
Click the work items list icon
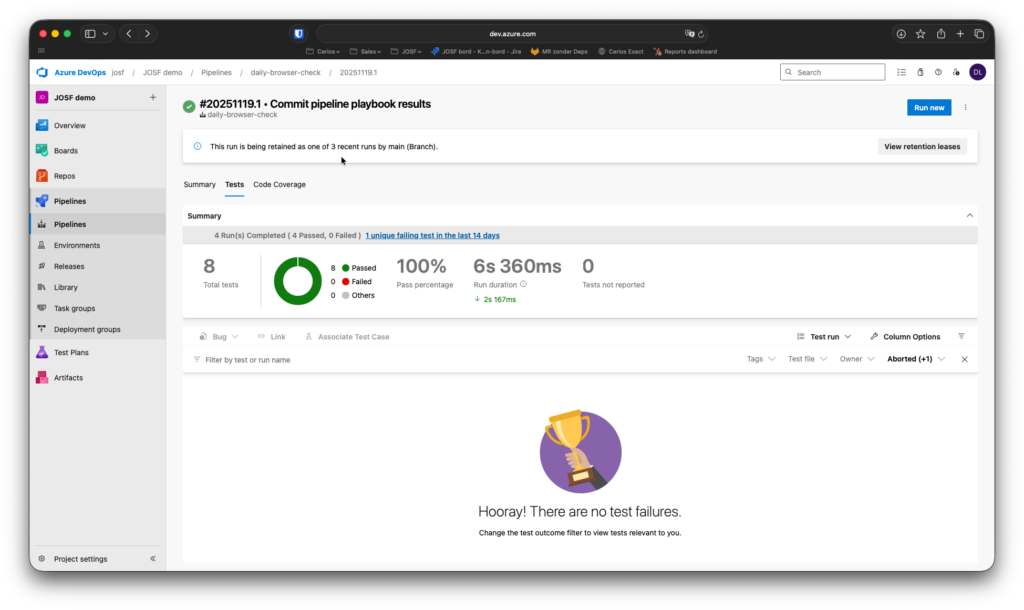(x=901, y=72)
